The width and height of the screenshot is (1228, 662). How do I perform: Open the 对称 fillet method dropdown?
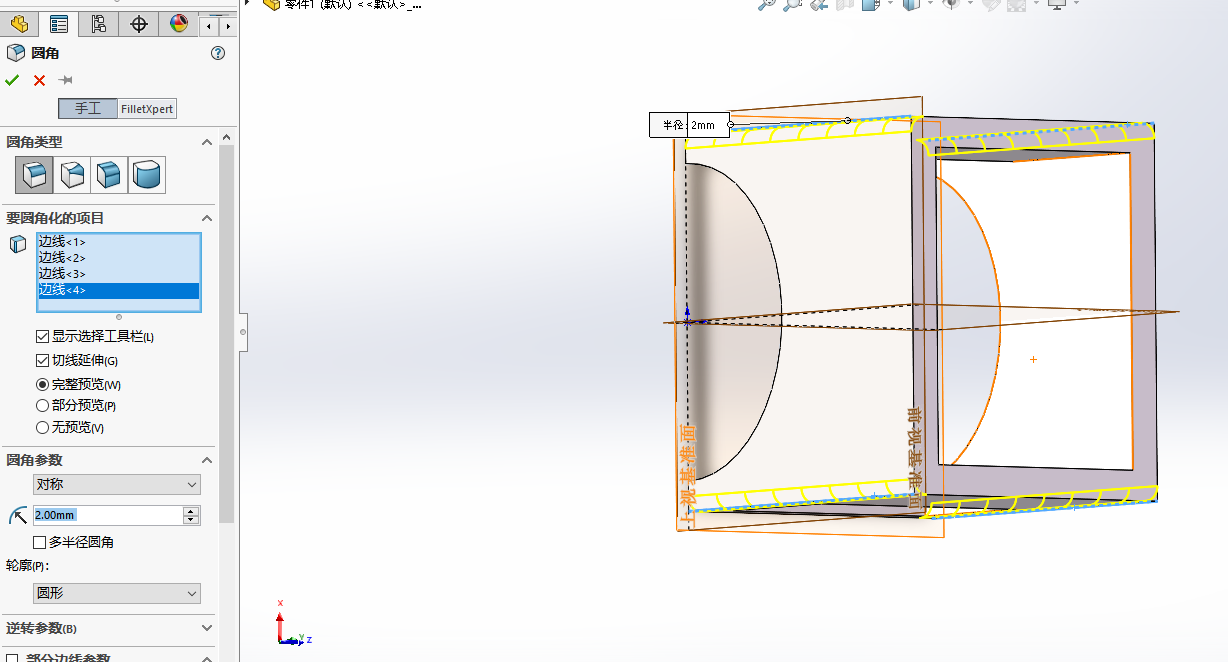tap(116, 485)
